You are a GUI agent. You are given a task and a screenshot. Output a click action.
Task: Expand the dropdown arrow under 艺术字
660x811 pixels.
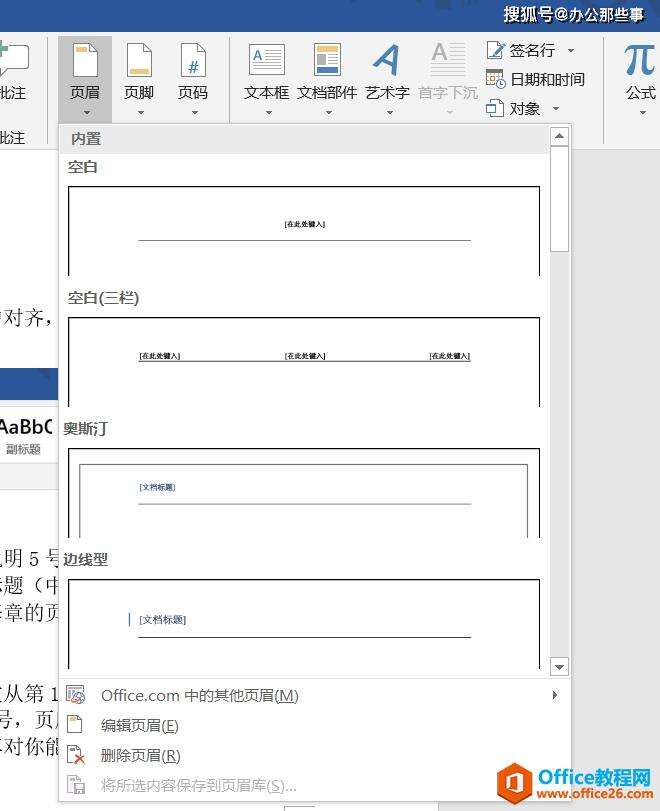[x=389, y=112]
